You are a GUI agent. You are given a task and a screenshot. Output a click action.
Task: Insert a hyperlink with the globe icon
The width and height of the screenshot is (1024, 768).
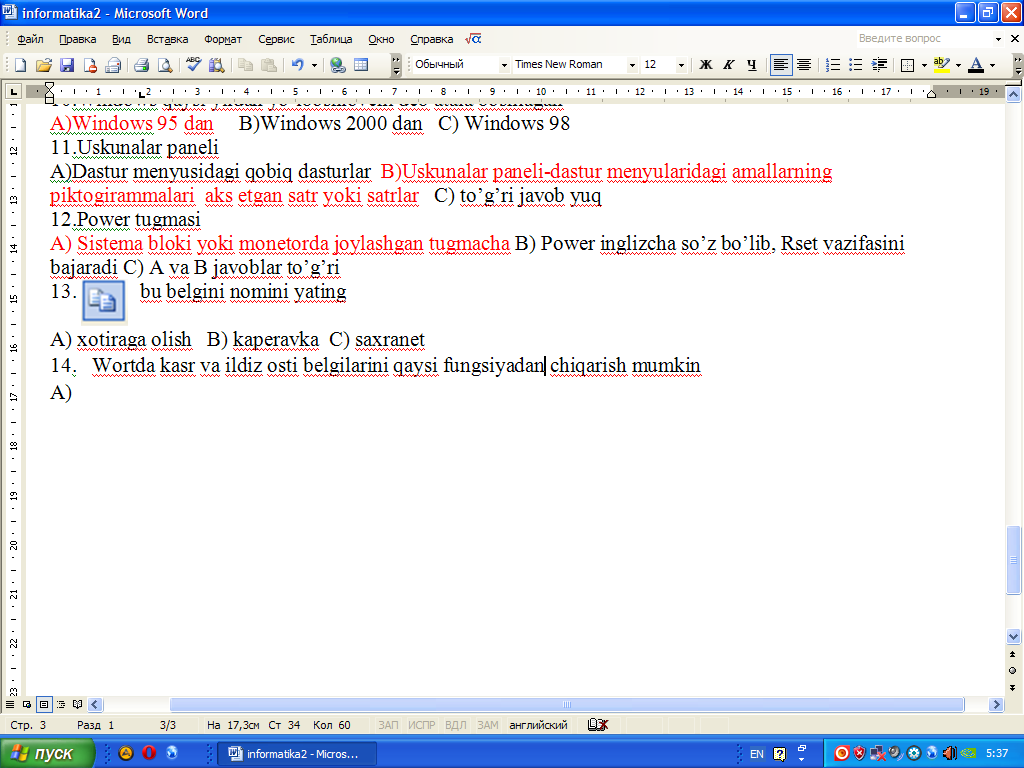[x=338, y=65]
